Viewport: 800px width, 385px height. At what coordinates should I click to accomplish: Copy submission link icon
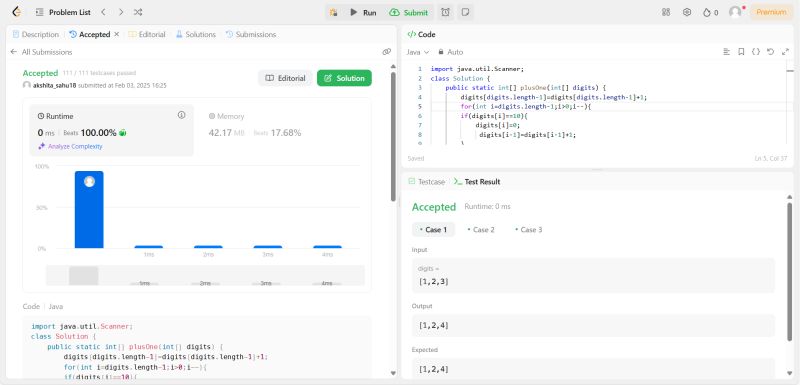point(386,52)
